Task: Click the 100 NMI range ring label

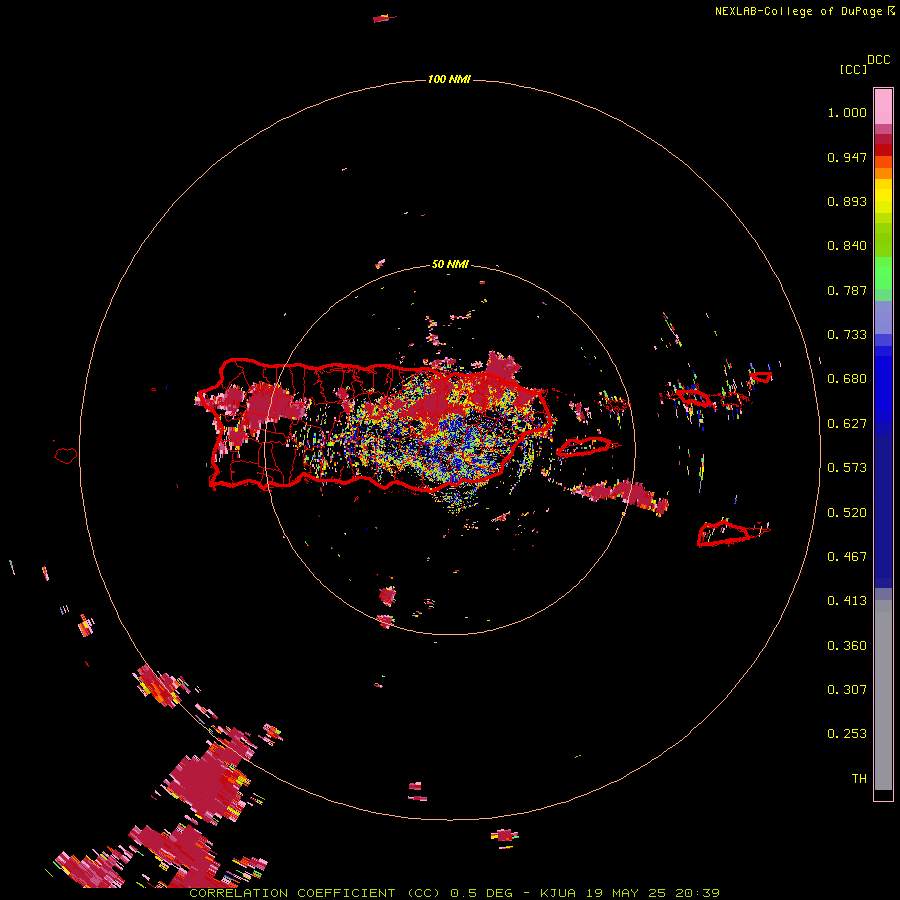Action: point(449,79)
